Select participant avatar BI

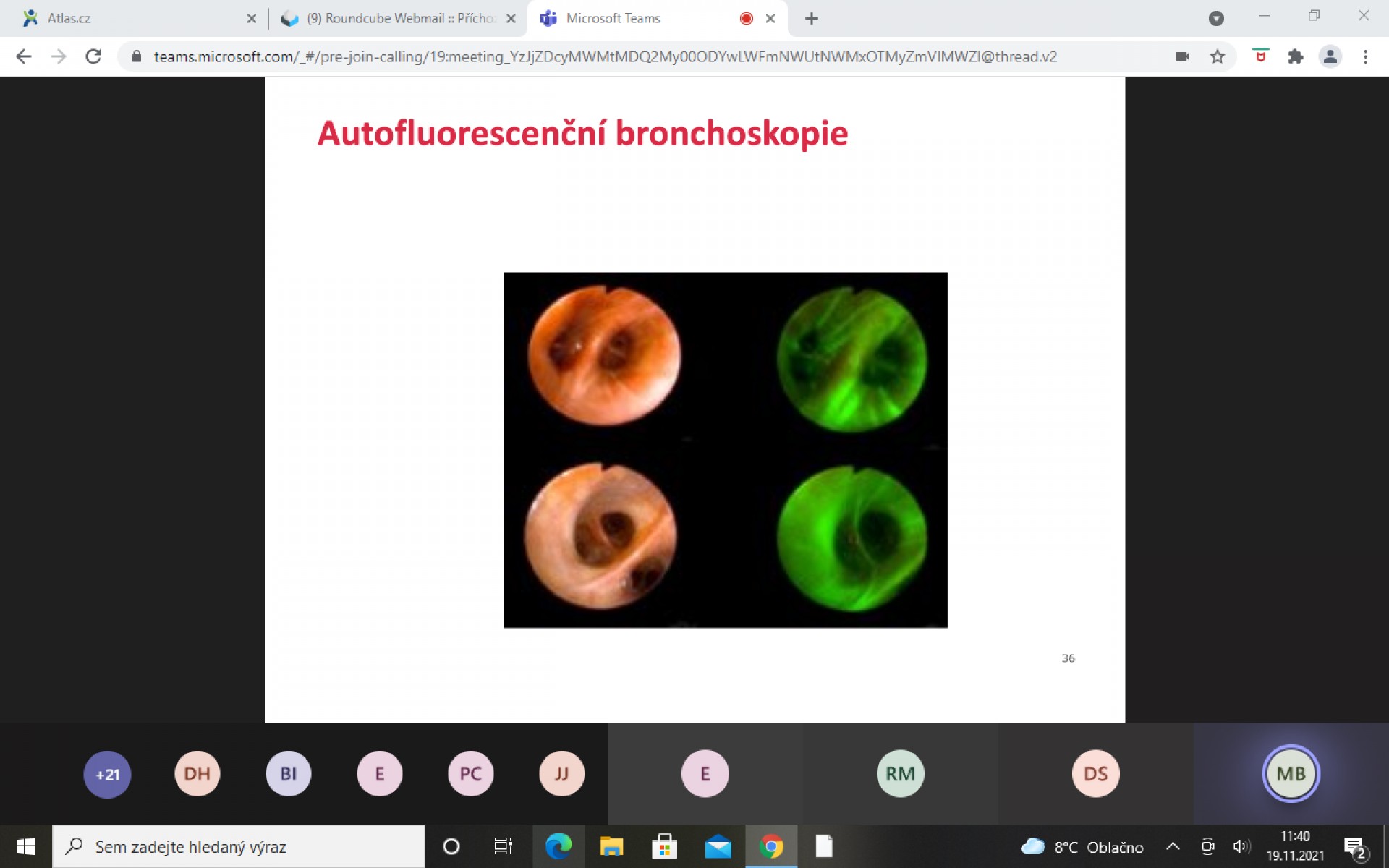[x=288, y=774]
